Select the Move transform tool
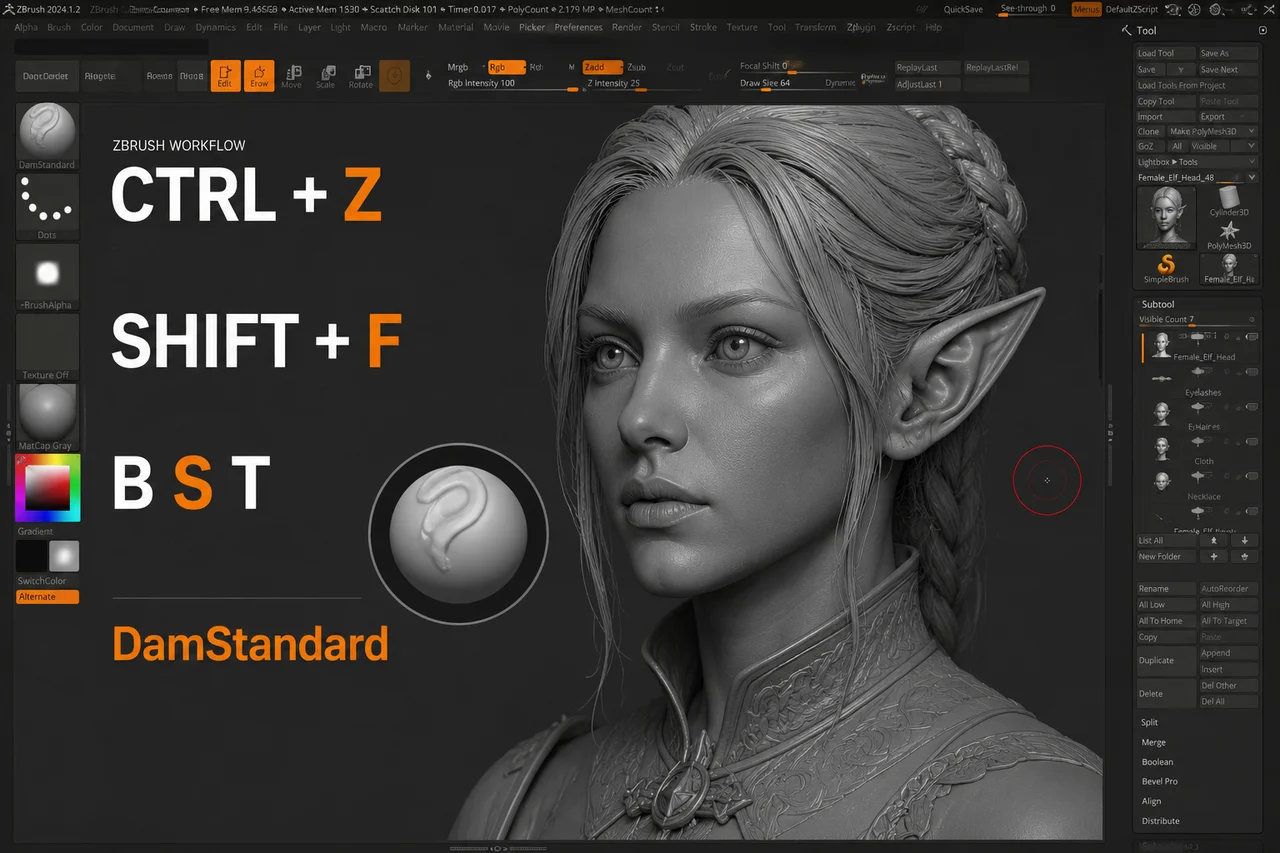The image size is (1280, 853). [x=292, y=76]
